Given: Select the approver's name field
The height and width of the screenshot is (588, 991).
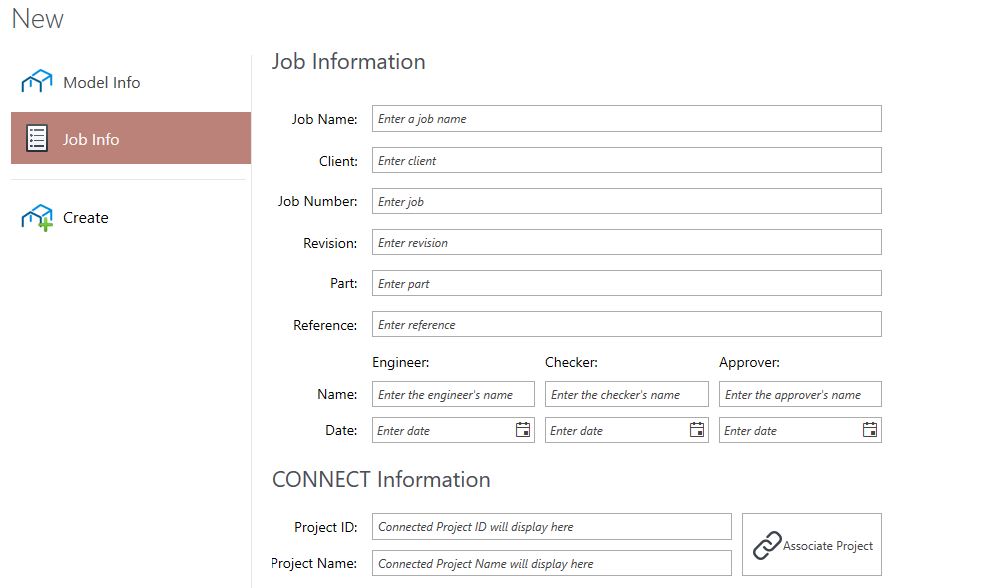Looking at the screenshot, I should [x=800, y=394].
